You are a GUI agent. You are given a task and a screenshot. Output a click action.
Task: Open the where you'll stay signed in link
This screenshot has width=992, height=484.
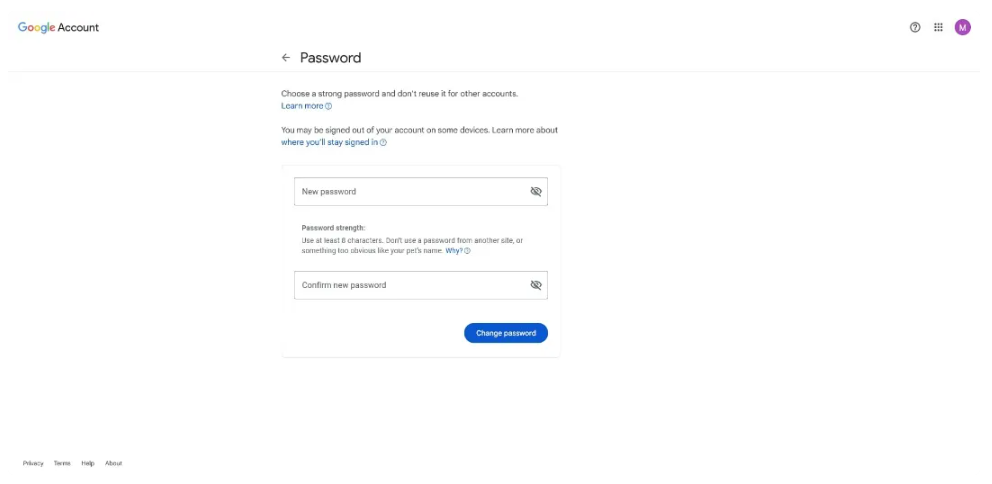(x=330, y=143)
